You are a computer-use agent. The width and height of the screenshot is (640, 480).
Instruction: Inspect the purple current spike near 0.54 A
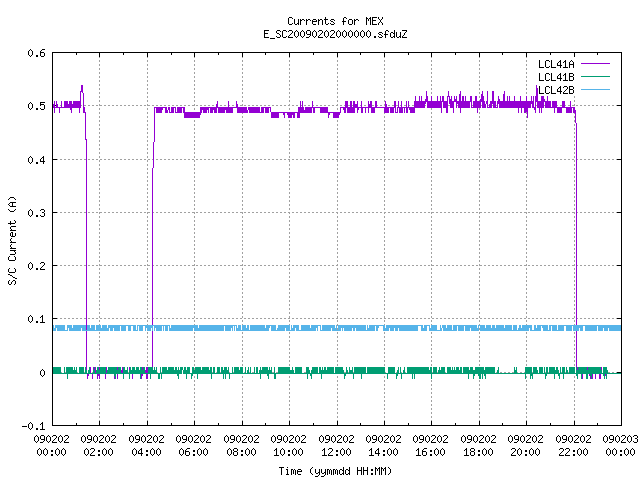point(82,95)
